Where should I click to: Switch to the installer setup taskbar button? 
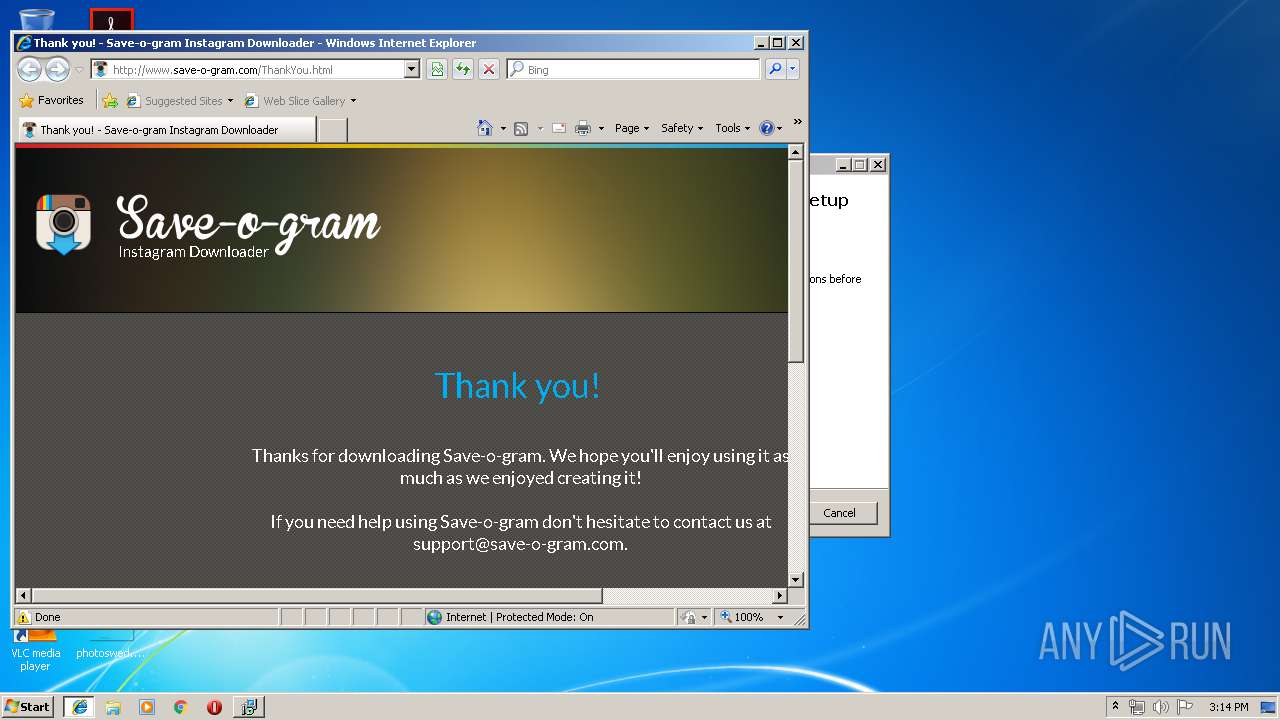coord(249,707)
